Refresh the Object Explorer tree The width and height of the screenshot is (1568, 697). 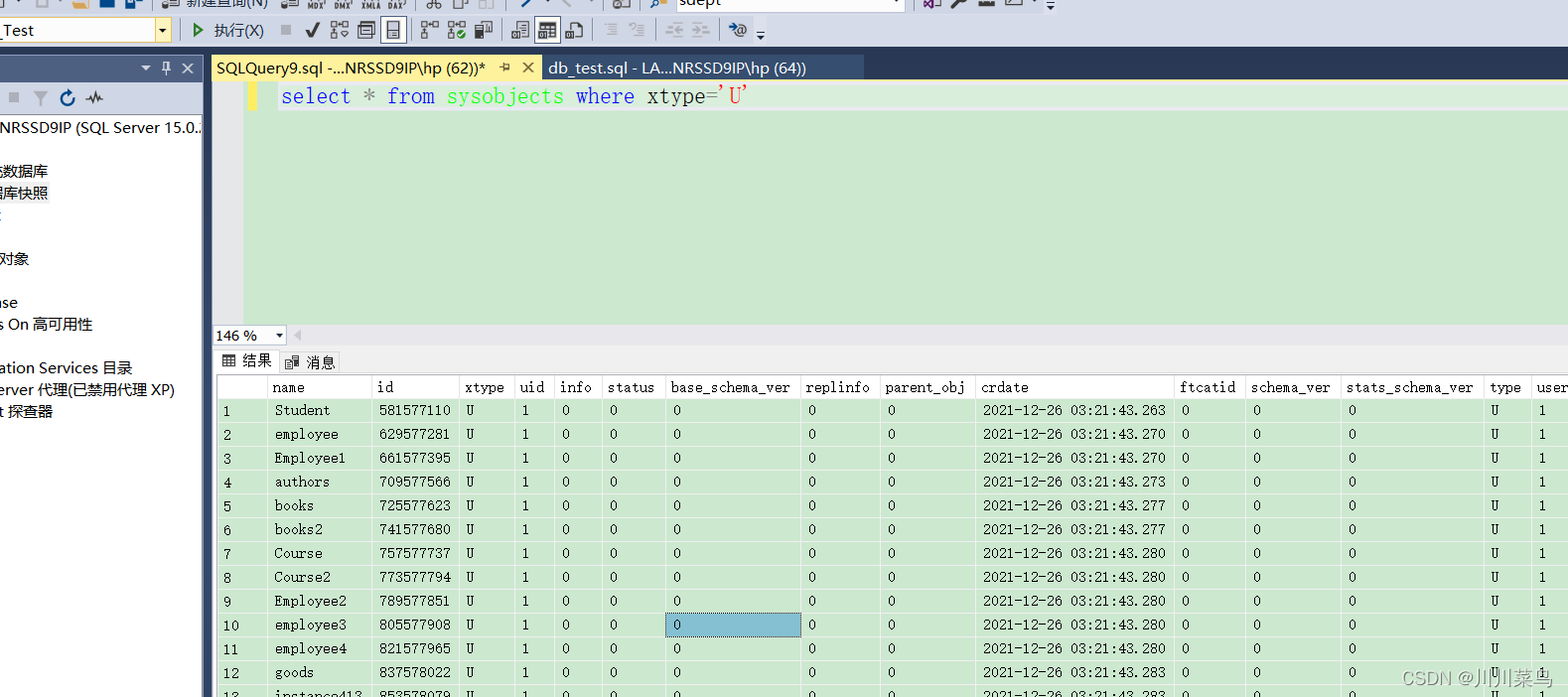[68, 97]
